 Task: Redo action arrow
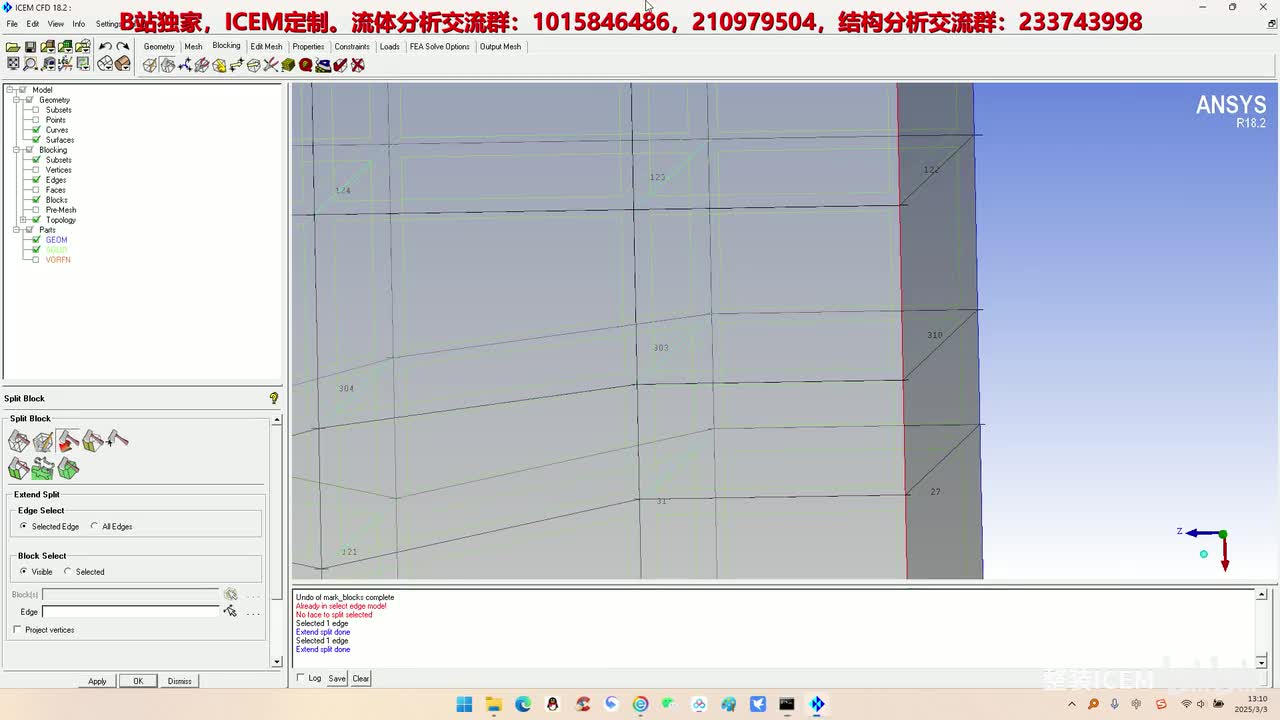coord(123,47)
